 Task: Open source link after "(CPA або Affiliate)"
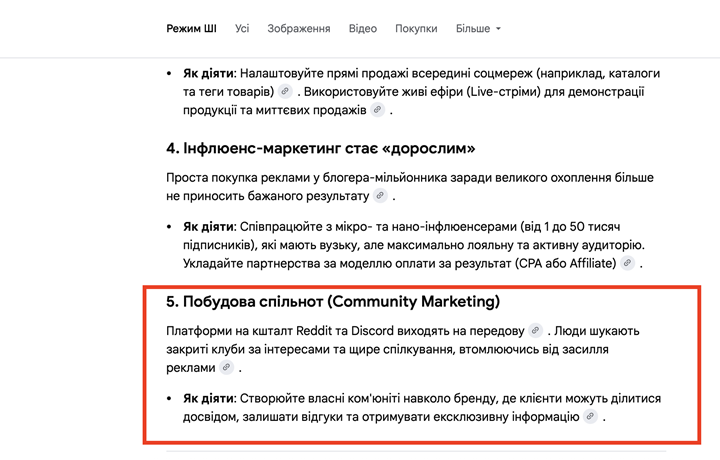tap(627, 263)
